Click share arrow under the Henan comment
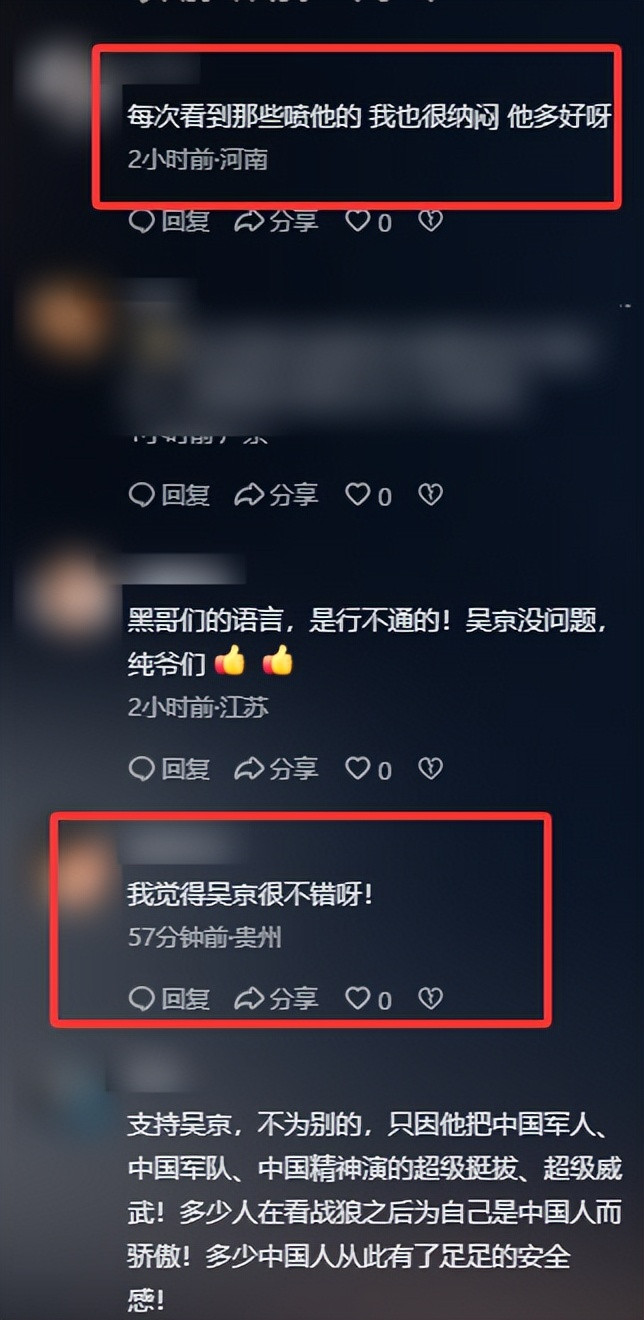Image resolution: width=644 pixels, height=1320 pixels. click(x=276, y=221)
